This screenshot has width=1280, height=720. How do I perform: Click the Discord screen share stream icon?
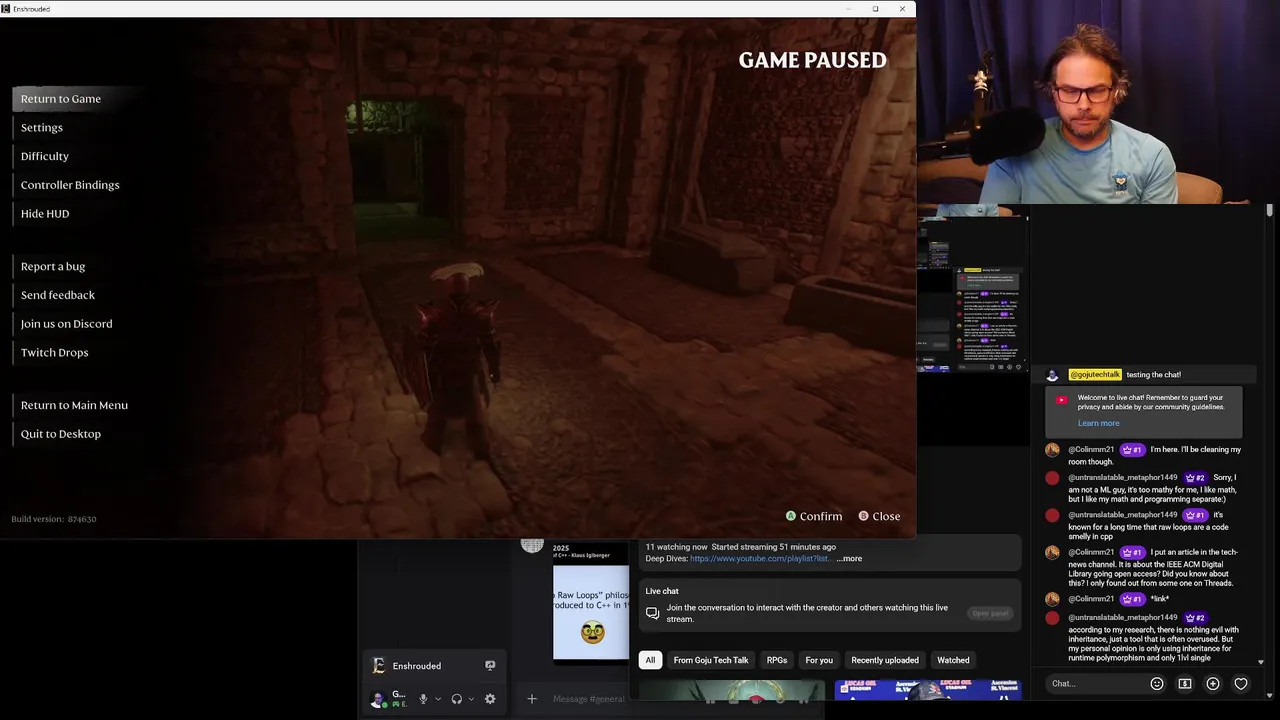click(490, 666)
